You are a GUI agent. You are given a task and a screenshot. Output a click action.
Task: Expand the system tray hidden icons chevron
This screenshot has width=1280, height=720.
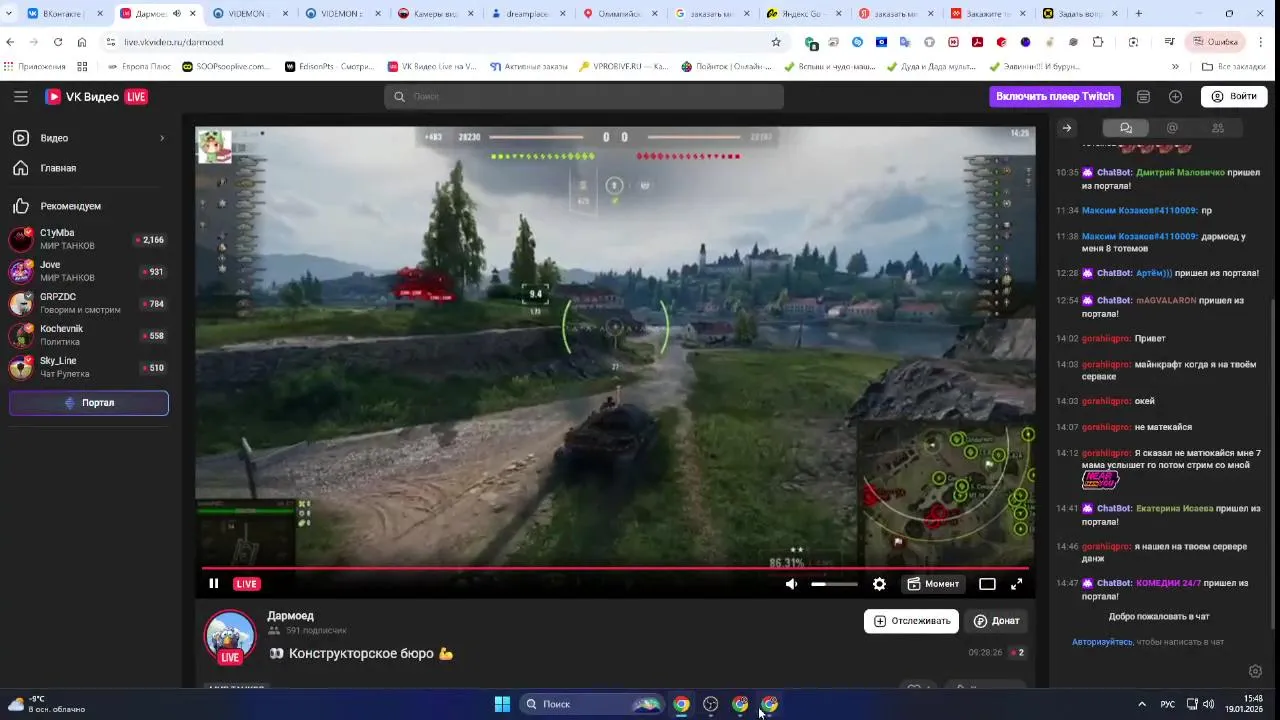tap(1142, 704)
